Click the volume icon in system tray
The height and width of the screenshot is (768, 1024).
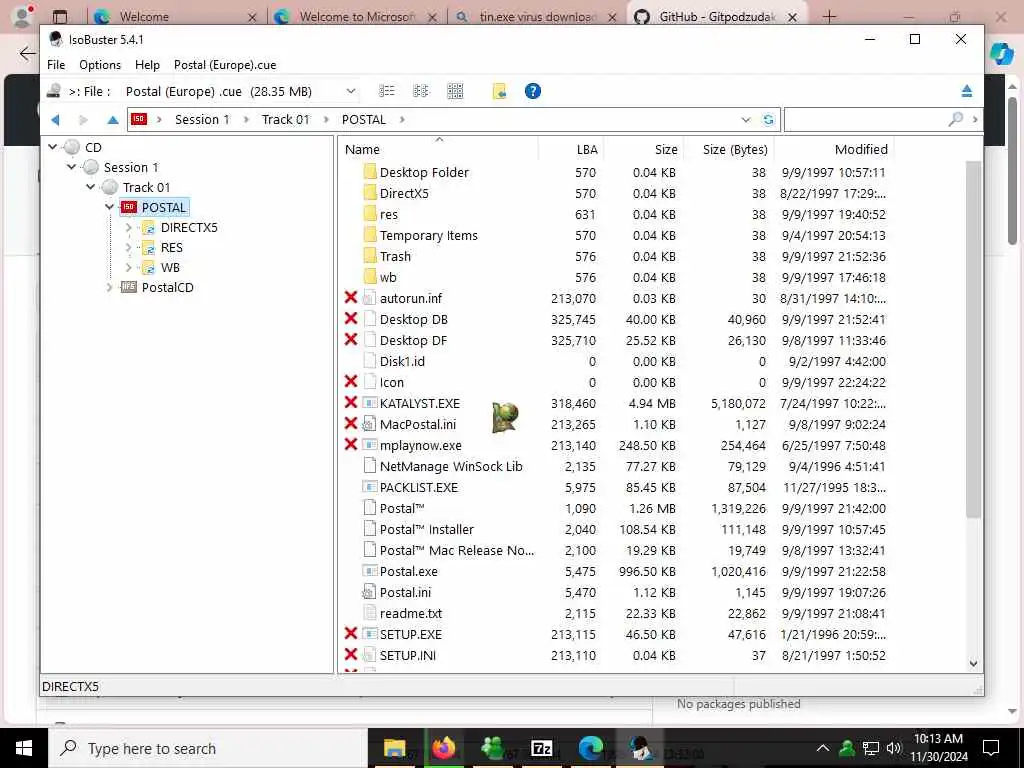click(x=894, y=748)
